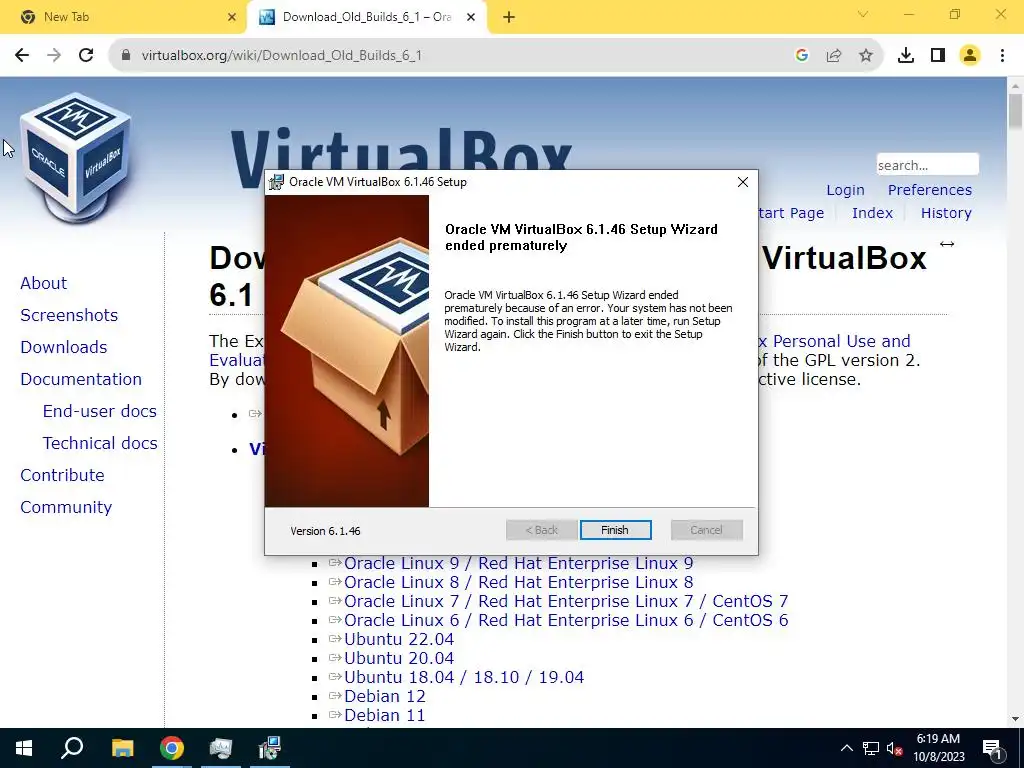Open Debian 11 download link
The height and width of the screenshot is (768, 1024).
tap(384, 715)
